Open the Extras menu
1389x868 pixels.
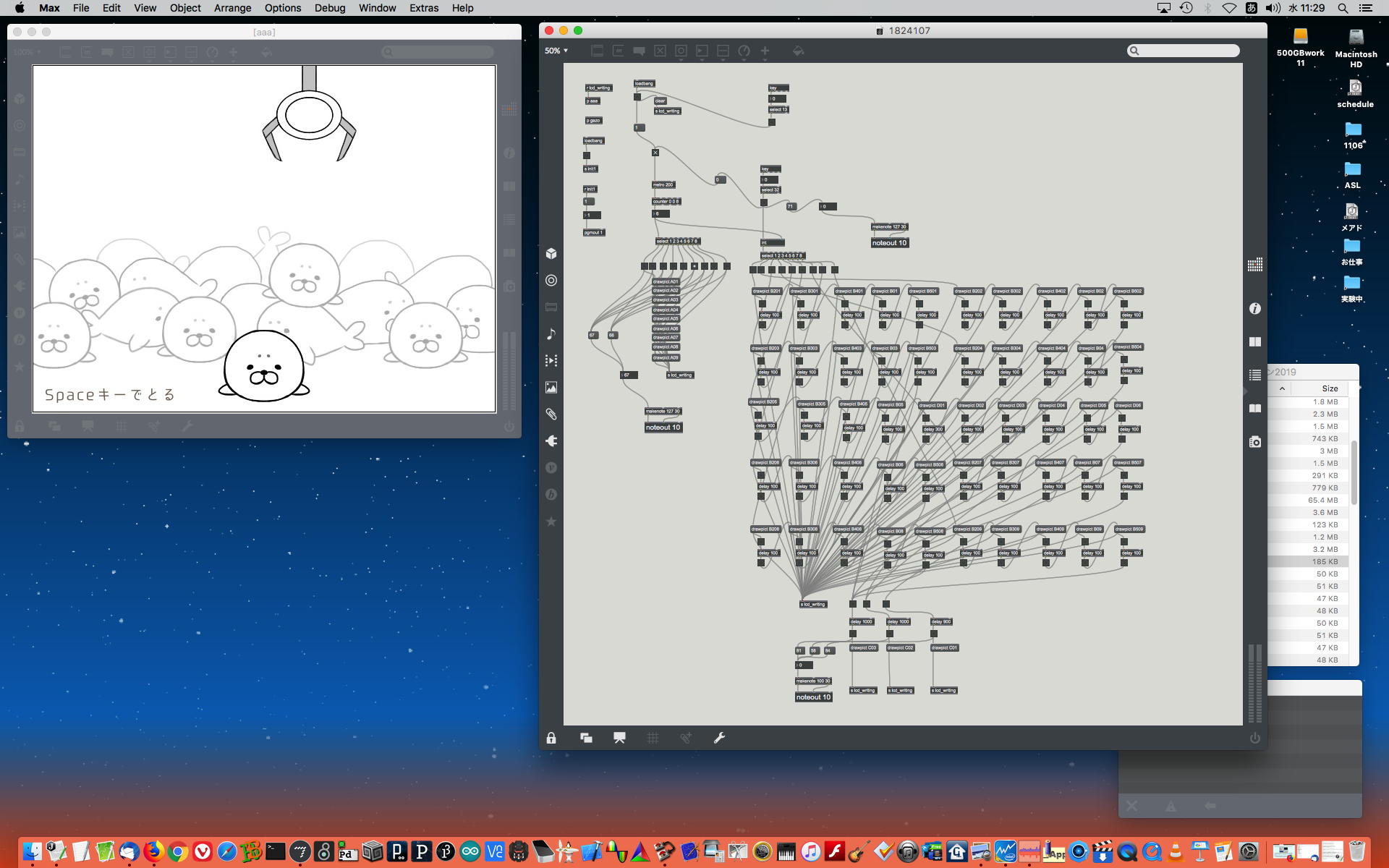click(x=423, y=8)
